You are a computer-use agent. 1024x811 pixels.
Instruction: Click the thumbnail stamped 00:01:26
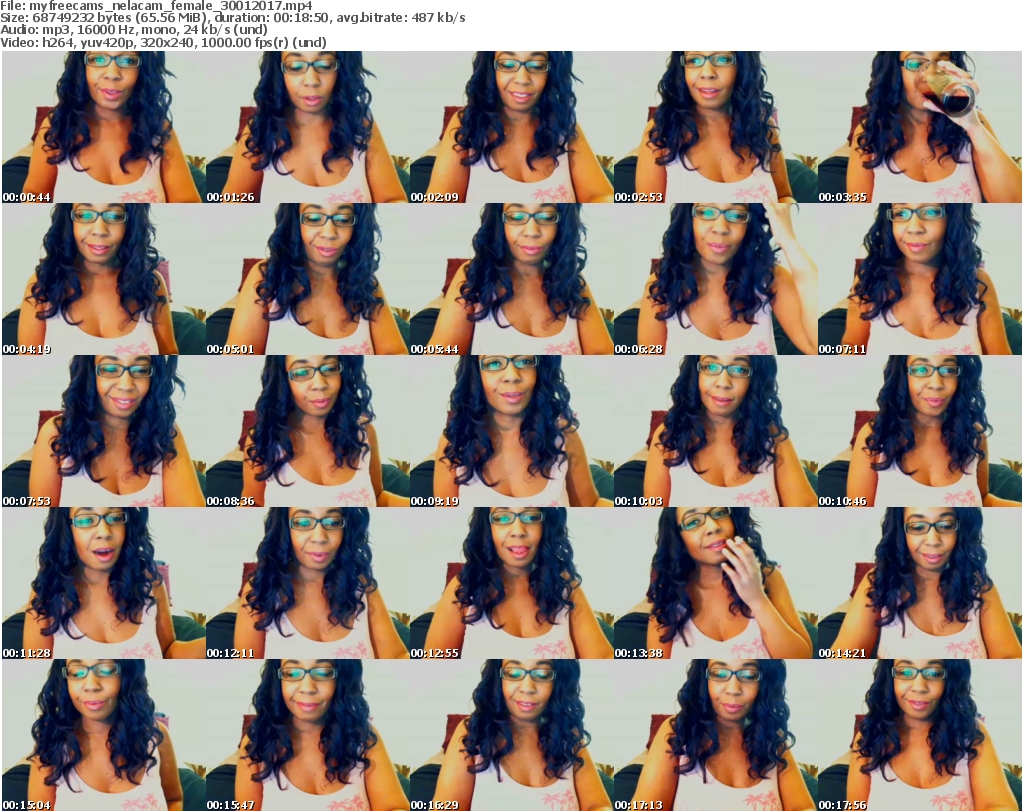tap(308, 127)
